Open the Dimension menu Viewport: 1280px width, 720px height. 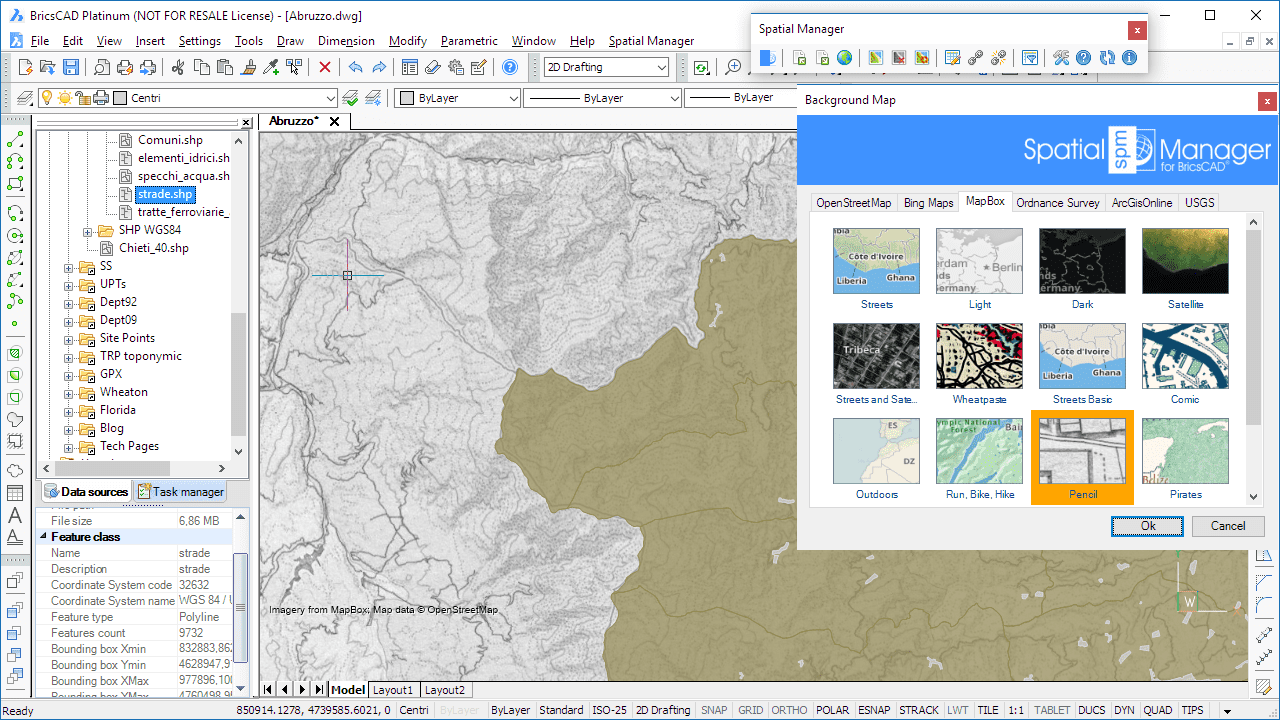346,41
